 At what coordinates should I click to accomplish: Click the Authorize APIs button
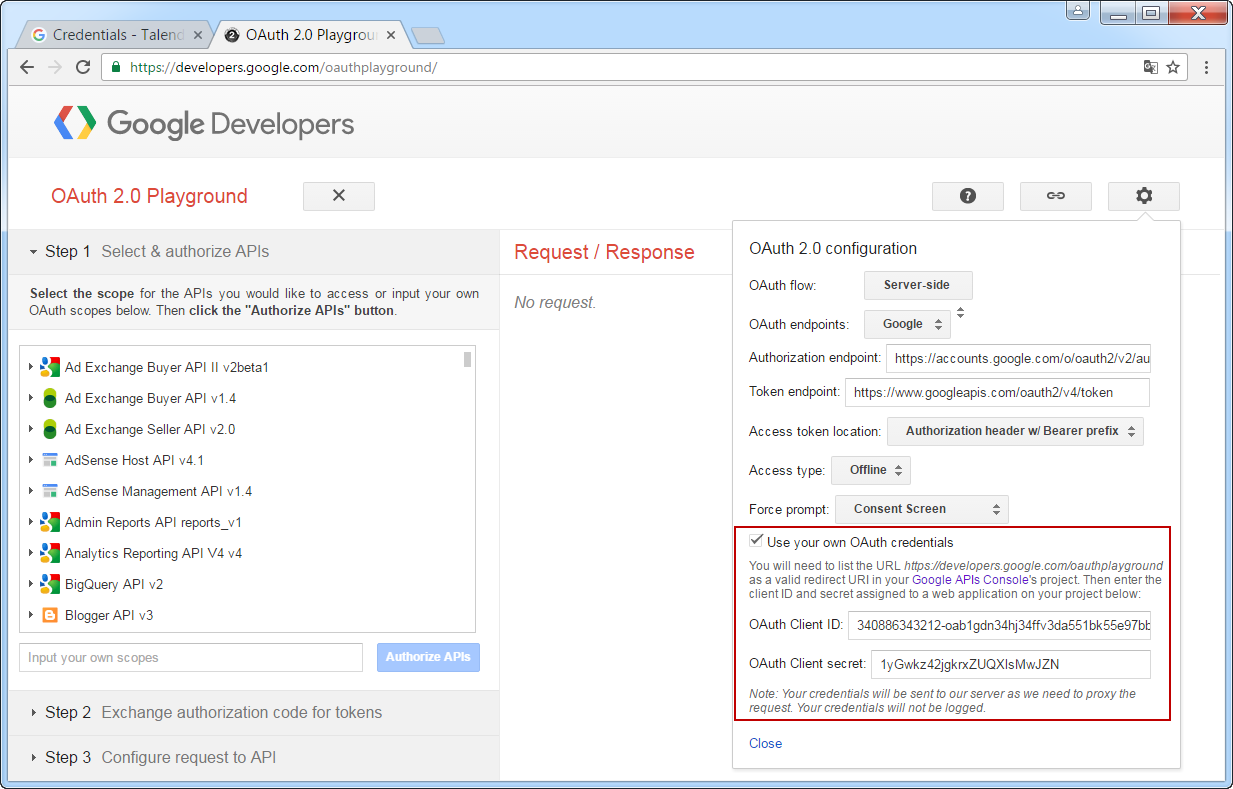(428, 657)
